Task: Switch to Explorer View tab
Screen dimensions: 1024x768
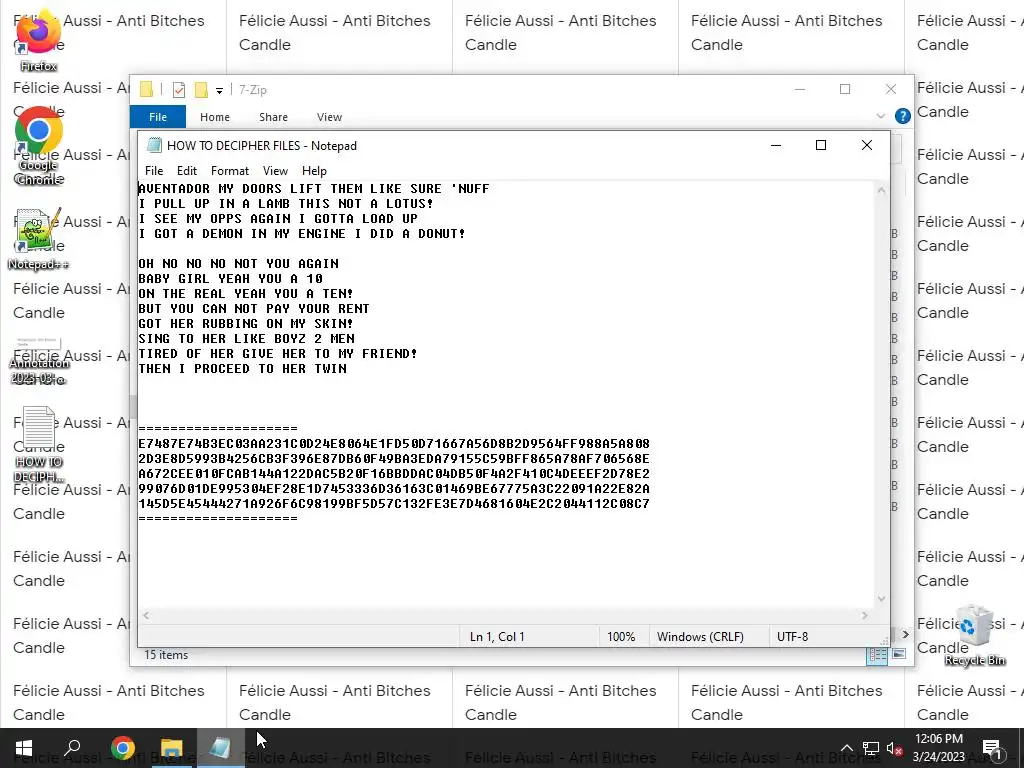Action: click(329, 117)
